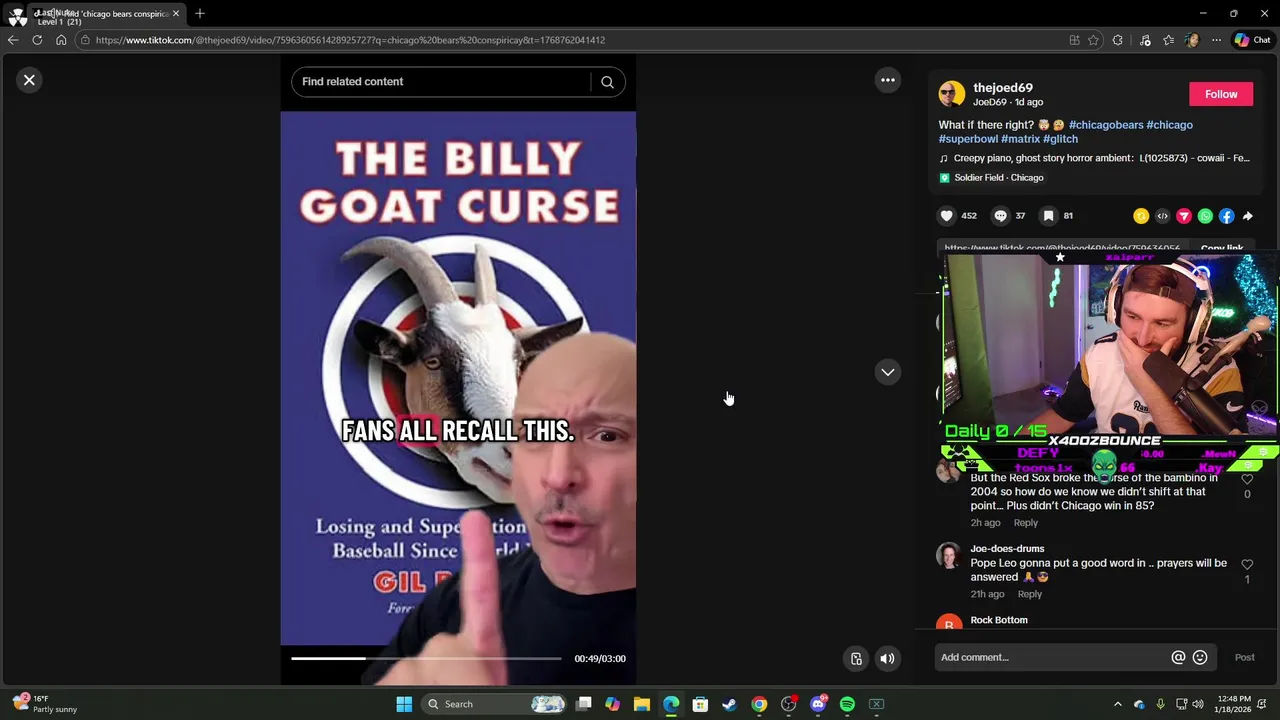Open browser profile avatar
1280x720 pixels.
(x=1192, y=40)
